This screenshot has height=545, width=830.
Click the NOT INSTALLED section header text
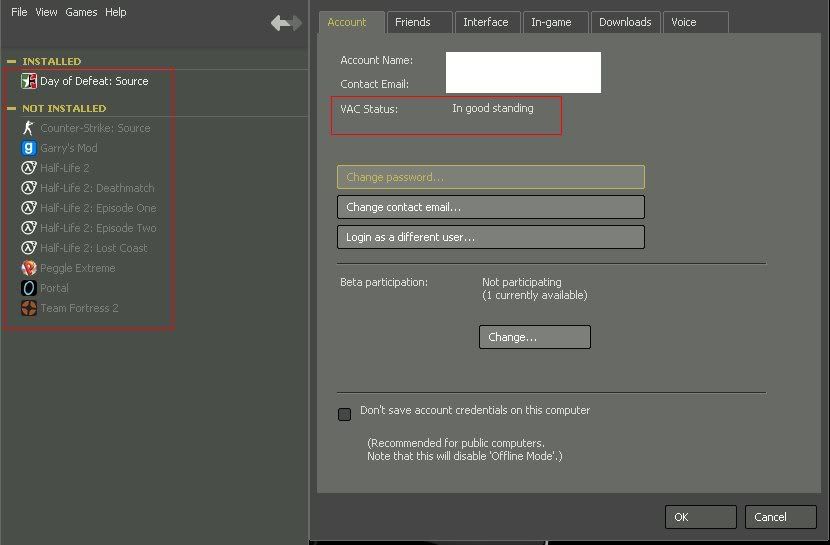[x=64, y=108]
